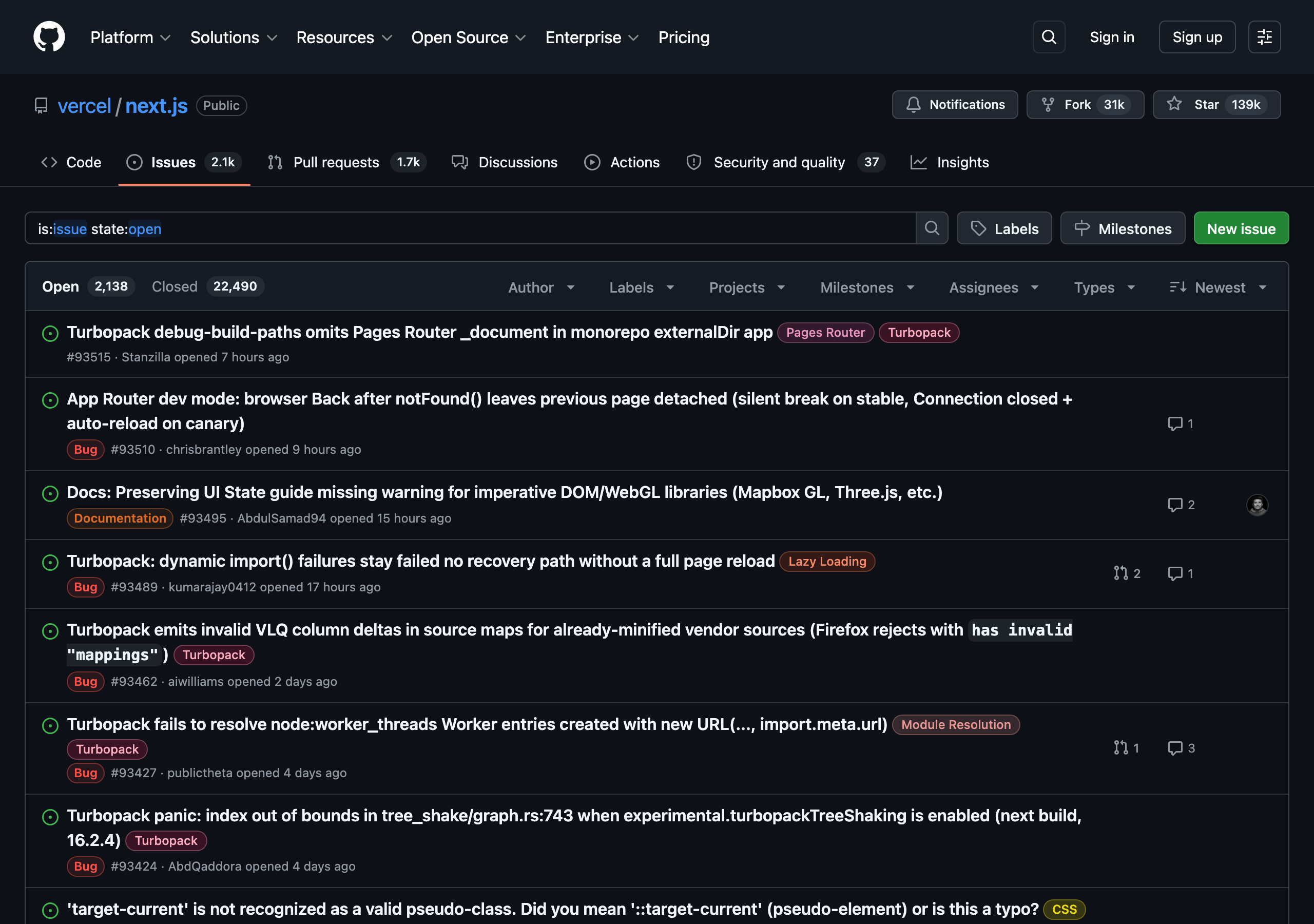Open the search magnifier in the header

[x=1049, y=37]
